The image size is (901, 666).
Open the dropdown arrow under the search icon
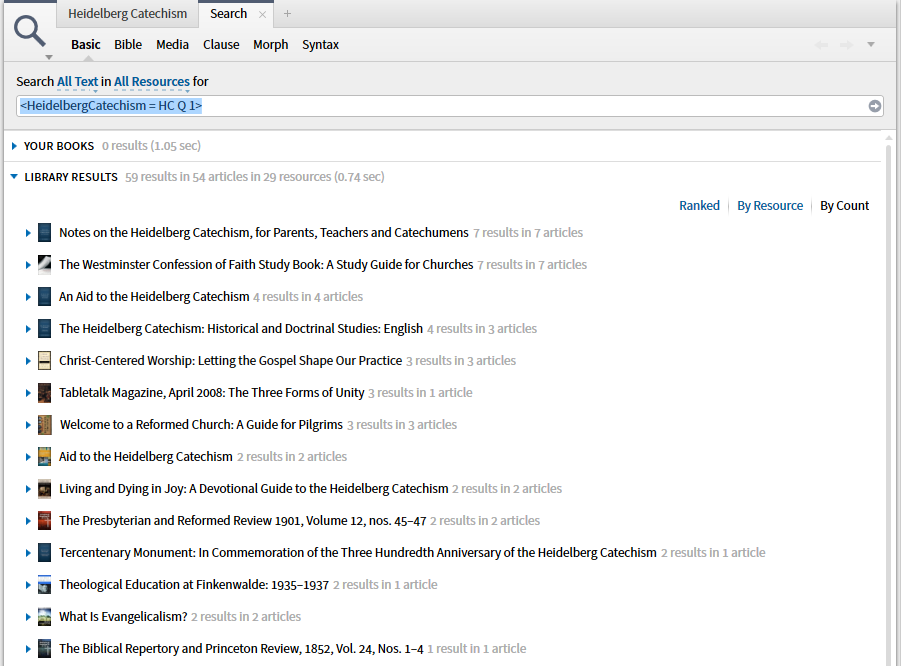coord(49,57)
